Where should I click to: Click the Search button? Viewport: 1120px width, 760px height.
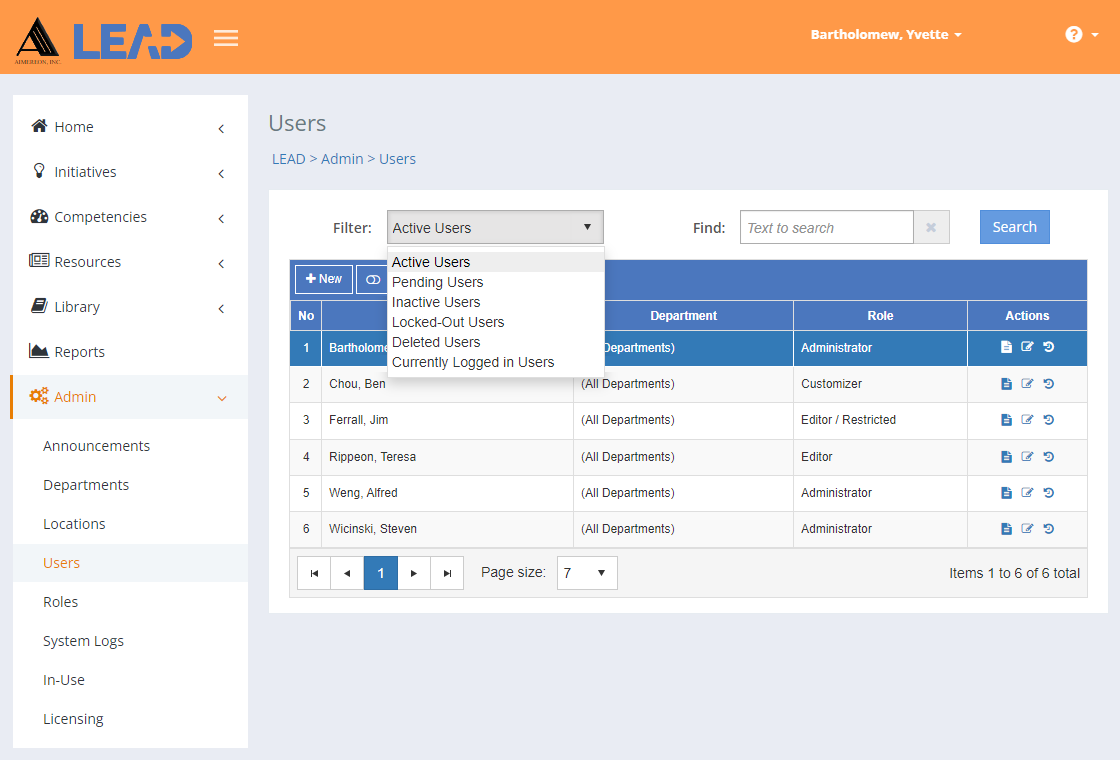tap(1014, 227)
